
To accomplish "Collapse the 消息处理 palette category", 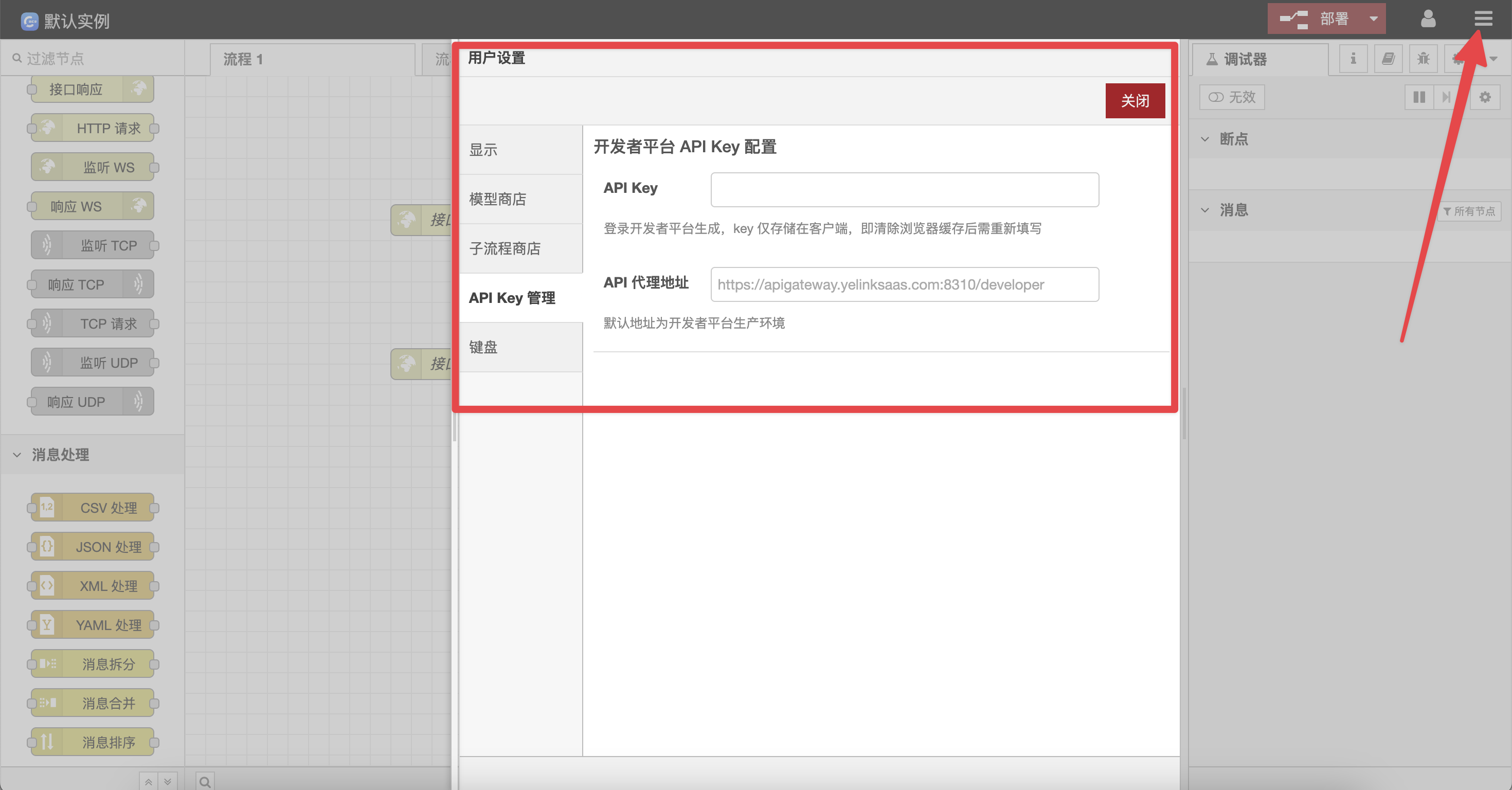I will [17, 455].
